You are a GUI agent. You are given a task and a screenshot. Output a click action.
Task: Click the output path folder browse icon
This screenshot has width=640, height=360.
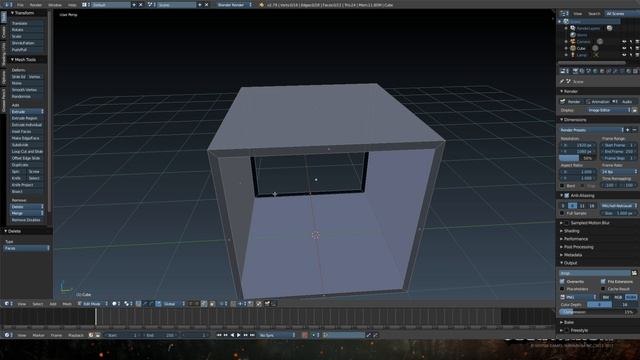point(634,273)
